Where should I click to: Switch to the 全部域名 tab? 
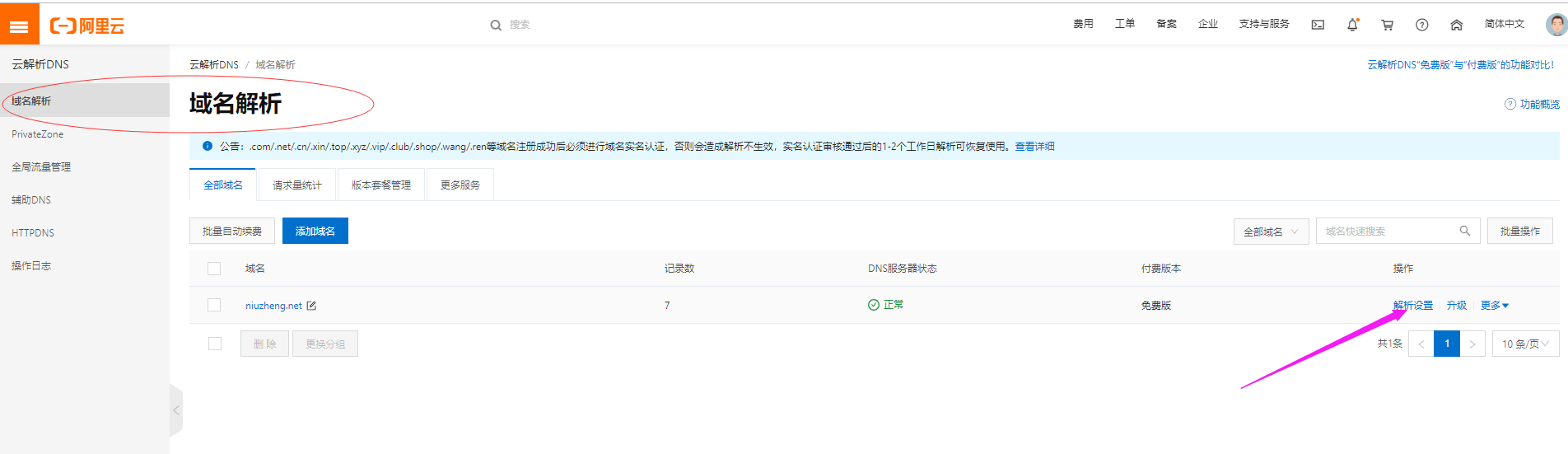[223, 185]
